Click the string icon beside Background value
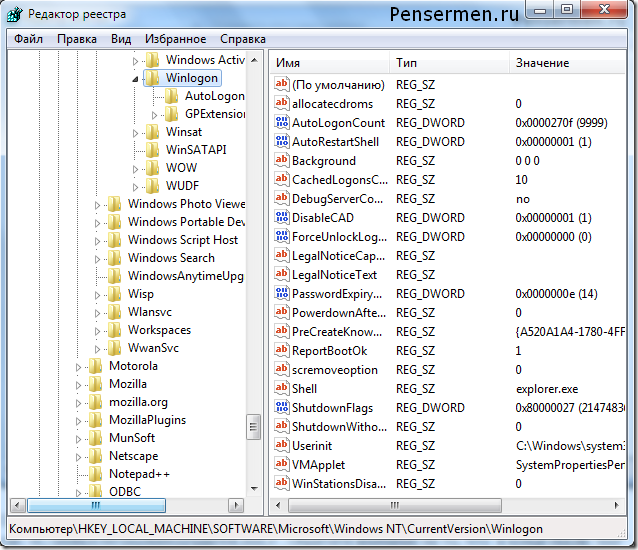This screenshot has height=550, width=638. click(282, 160)
